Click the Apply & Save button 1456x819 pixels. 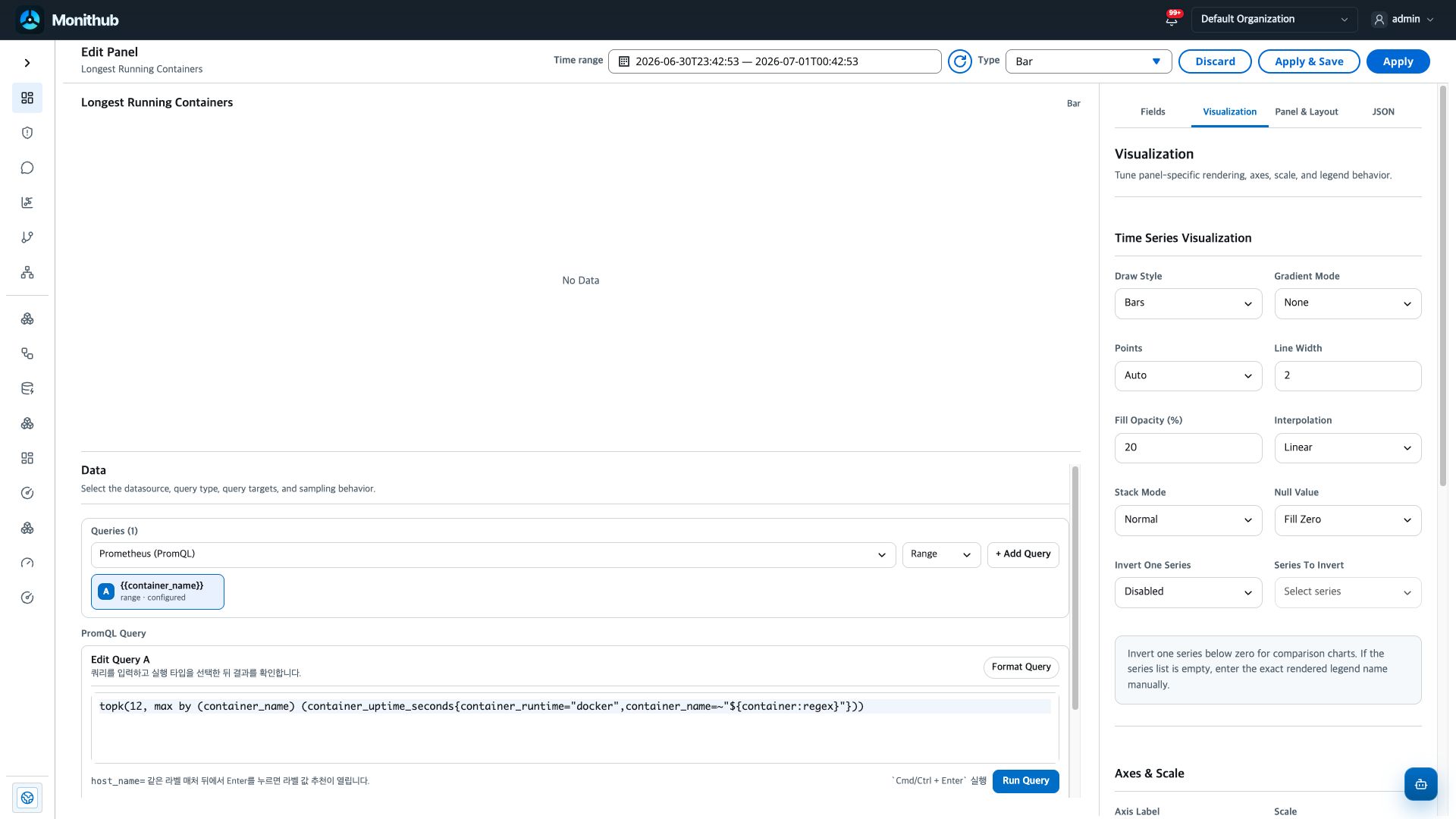[x=1309, y=61]
